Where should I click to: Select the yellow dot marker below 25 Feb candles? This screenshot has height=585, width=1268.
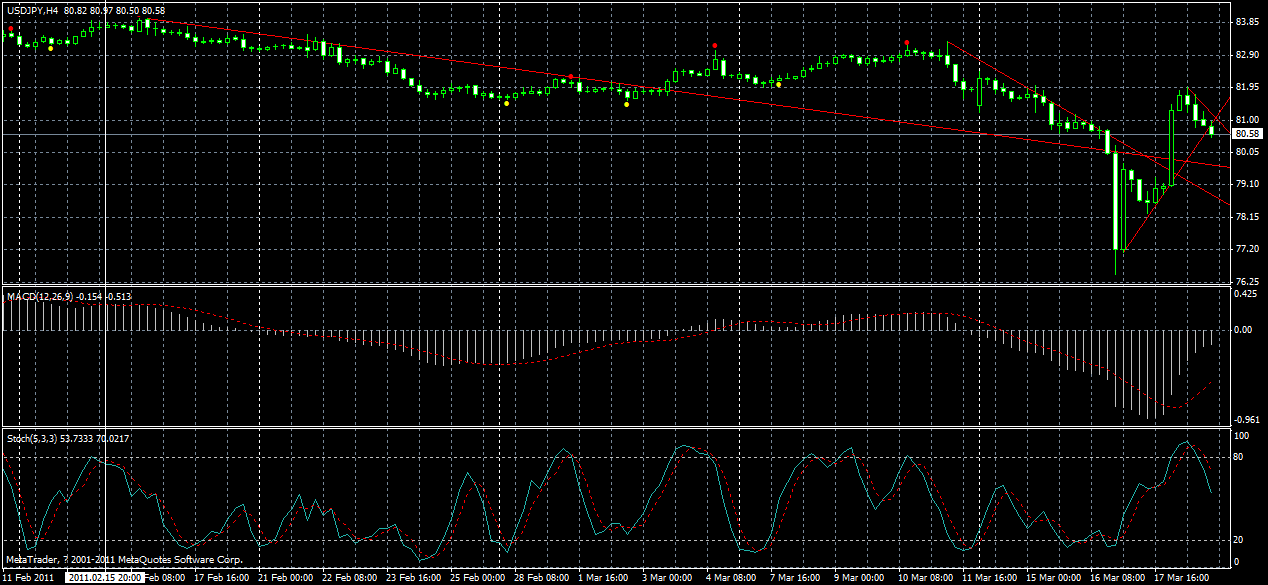pyautogui.click(x=506, y=103)
